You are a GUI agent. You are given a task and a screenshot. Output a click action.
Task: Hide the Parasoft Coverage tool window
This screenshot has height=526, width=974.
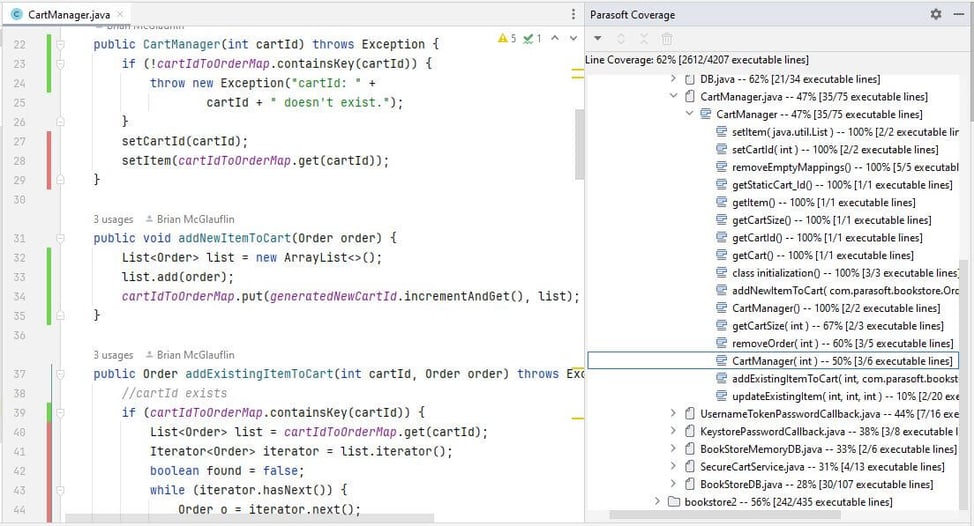pyautogui.click(x=958, y=14)
